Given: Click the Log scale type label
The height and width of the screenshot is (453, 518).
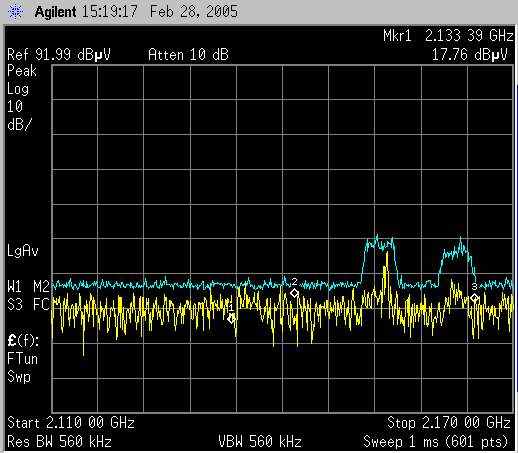Looking at the screenshot, I should [18, 89].
